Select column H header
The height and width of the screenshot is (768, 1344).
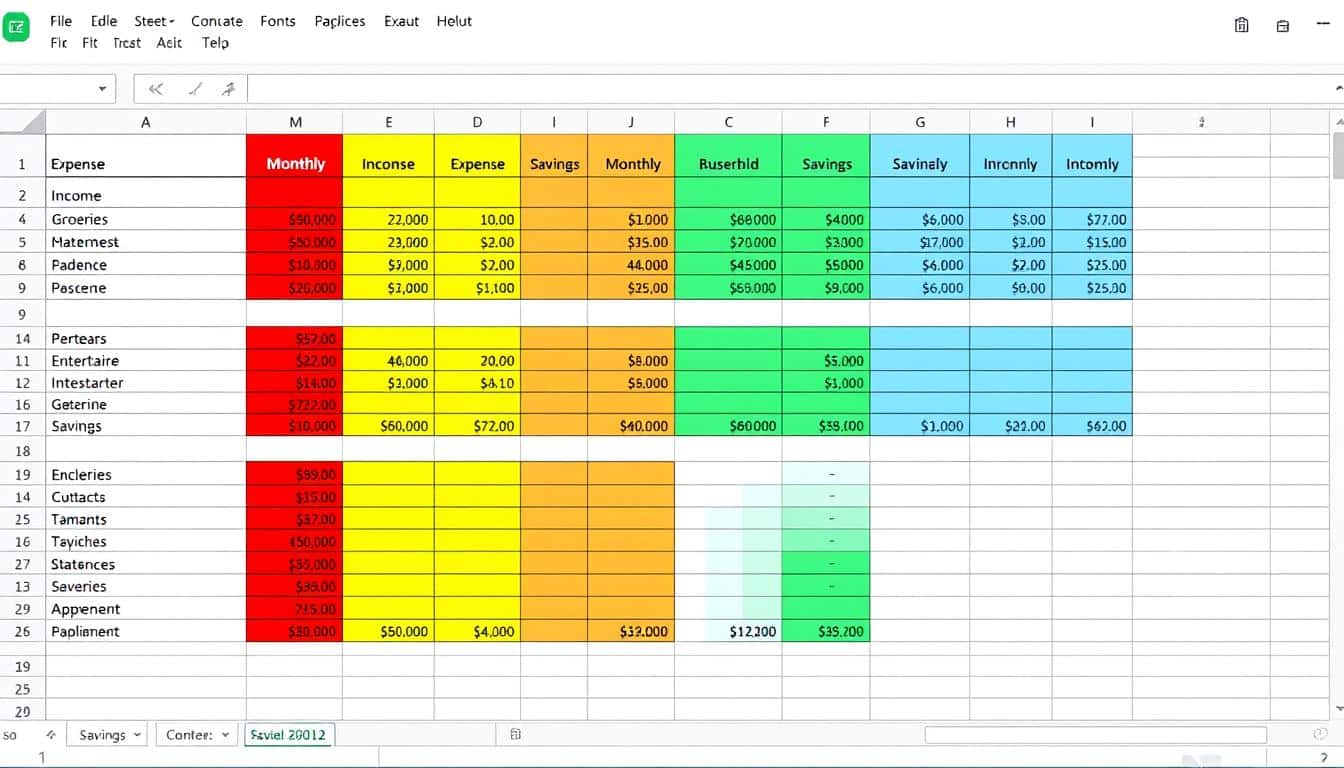(x=1010, y=122)
